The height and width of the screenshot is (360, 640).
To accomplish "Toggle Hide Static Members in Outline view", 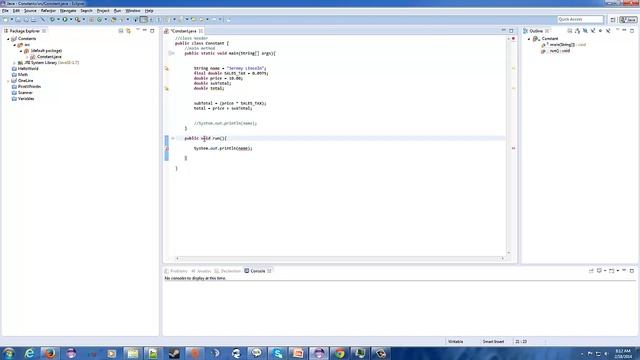I will pos(593,31).
